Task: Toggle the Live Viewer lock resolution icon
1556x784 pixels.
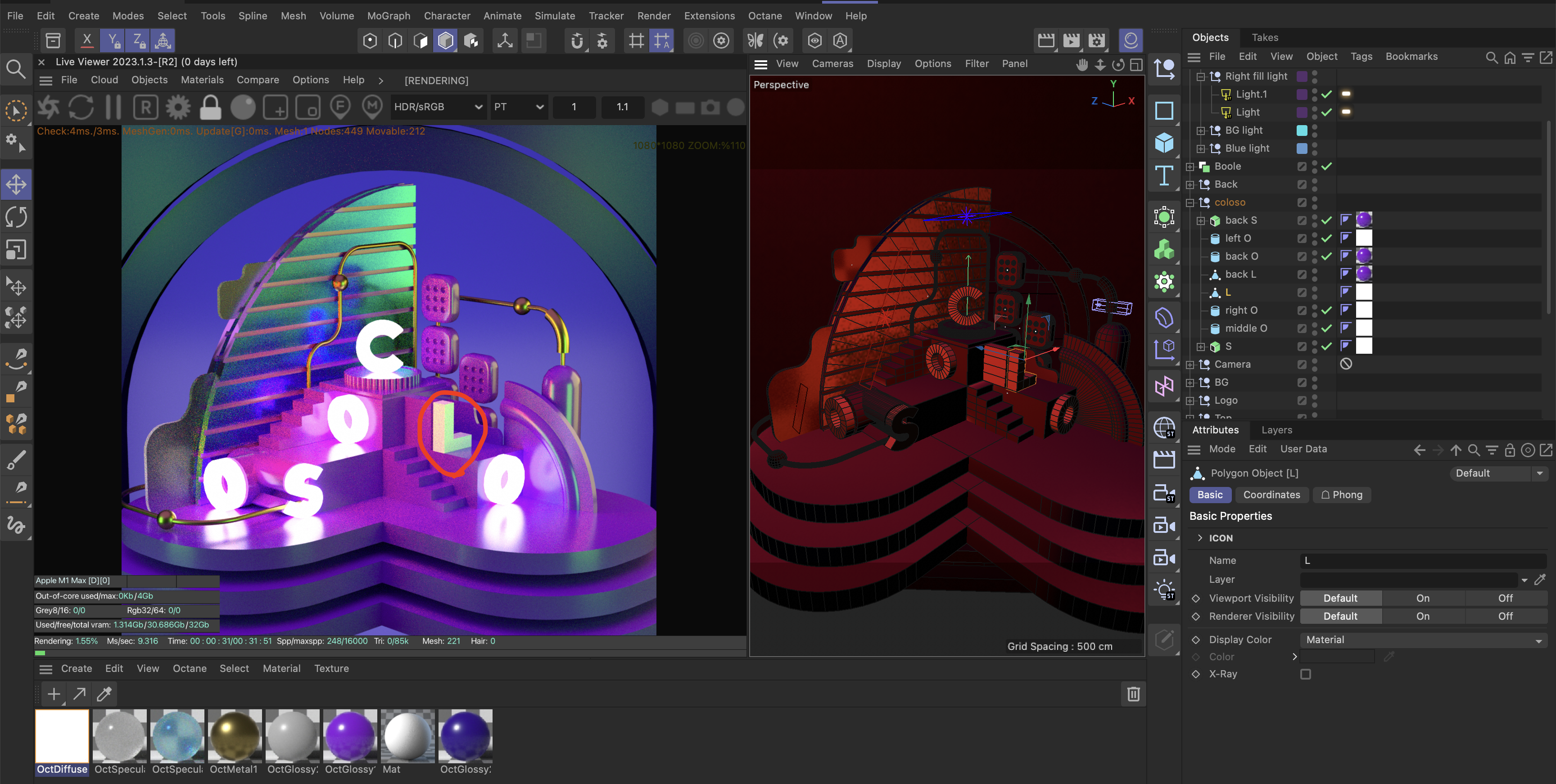Action: [x=210, y=107]
